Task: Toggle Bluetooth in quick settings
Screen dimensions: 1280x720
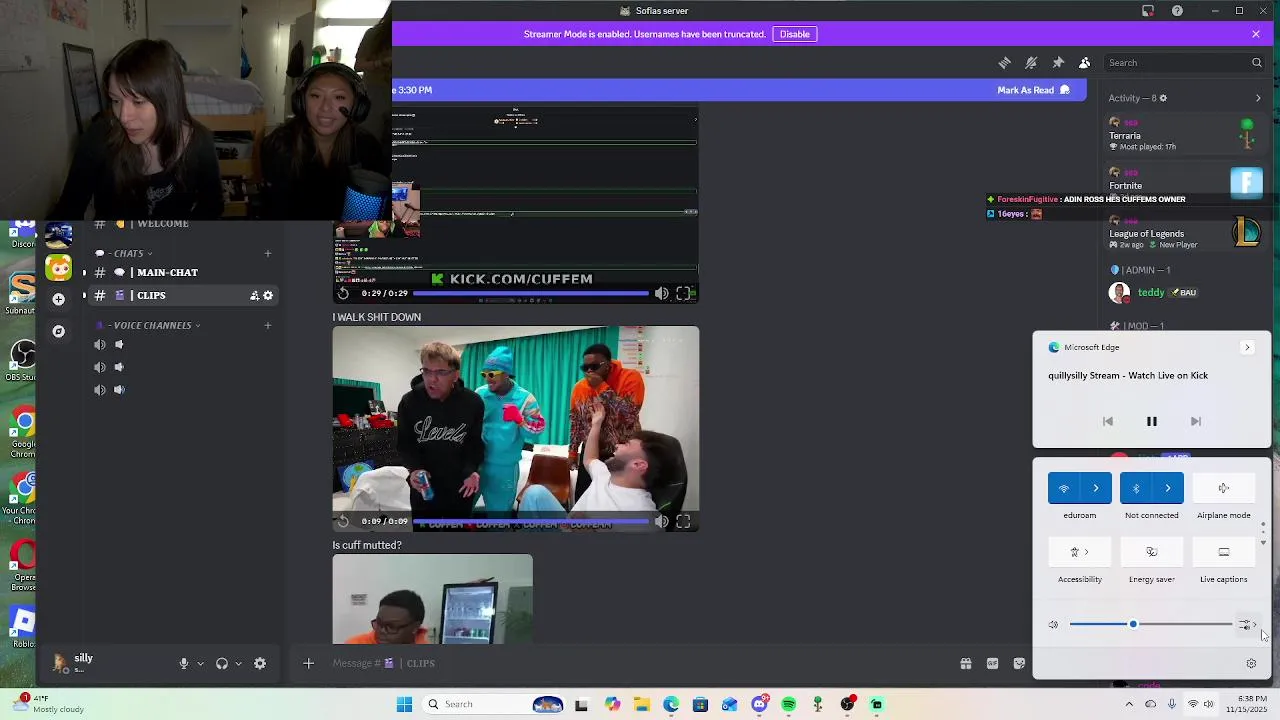Action: click(1136, 488)
